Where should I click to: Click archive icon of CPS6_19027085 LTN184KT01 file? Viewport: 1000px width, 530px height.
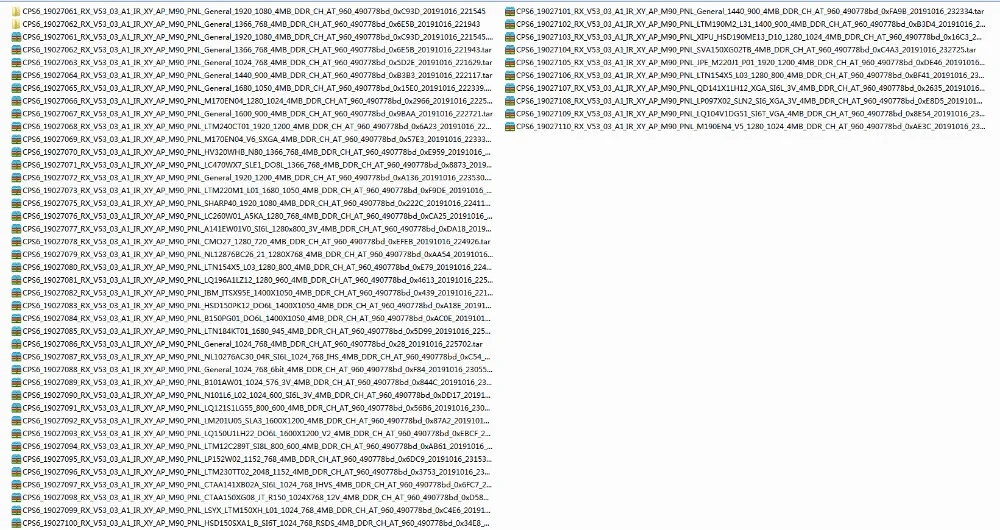tap(17, 331)
